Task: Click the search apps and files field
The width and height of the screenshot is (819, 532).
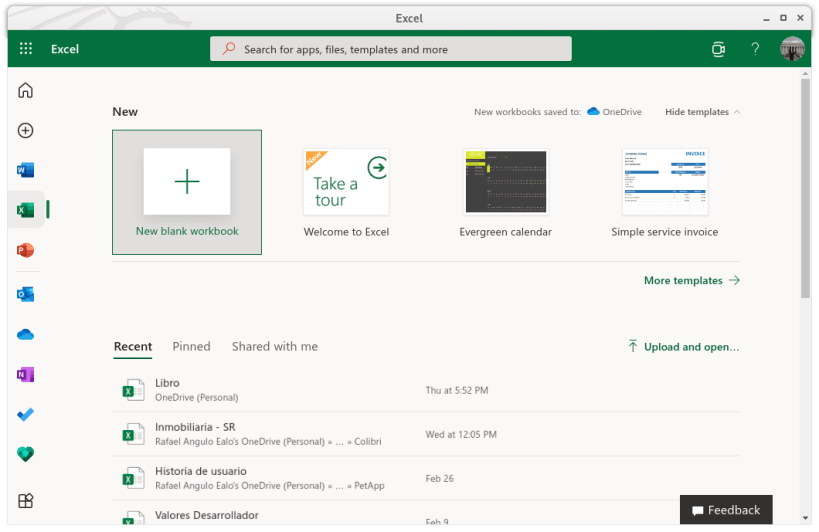Action: [x=391, y=49]
